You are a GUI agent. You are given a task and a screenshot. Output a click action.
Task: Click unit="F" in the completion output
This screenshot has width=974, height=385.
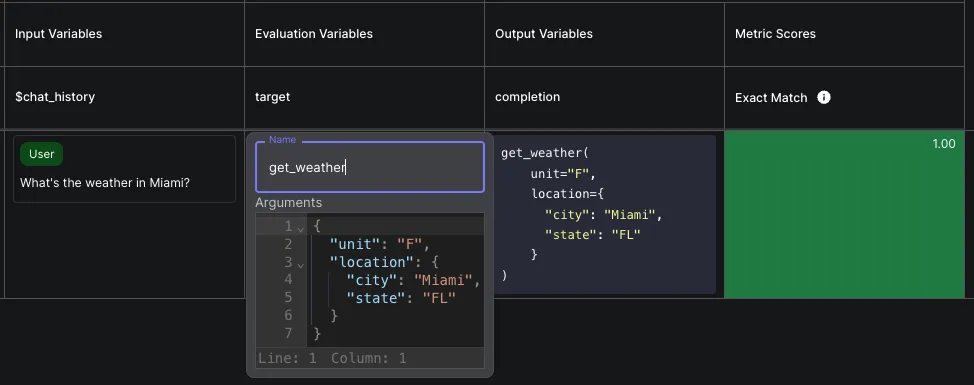pyautogui.click(x=563, y=173)
